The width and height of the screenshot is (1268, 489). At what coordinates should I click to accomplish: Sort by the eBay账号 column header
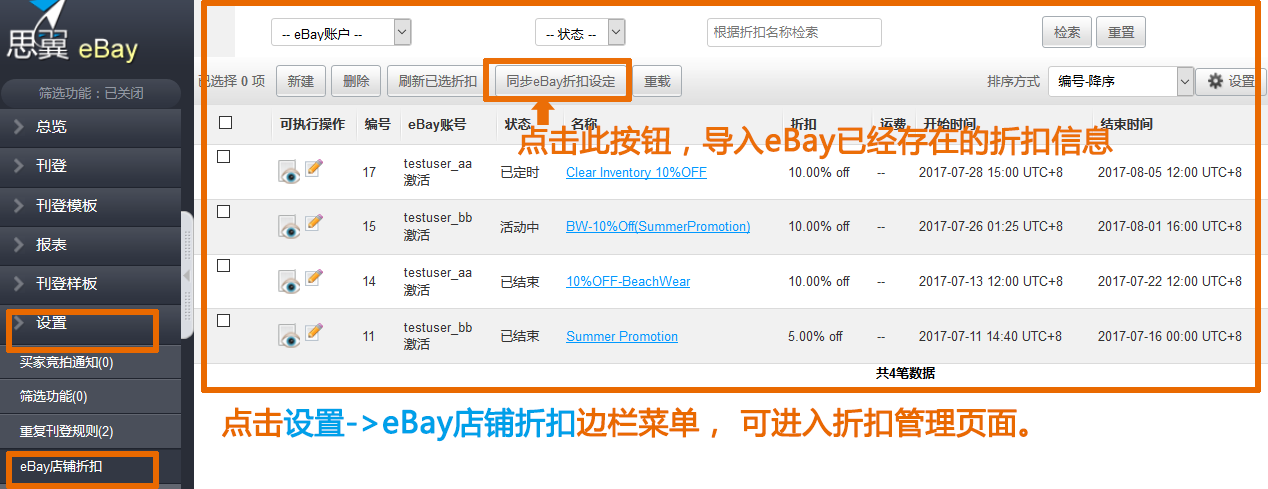[x=437, y=124]
